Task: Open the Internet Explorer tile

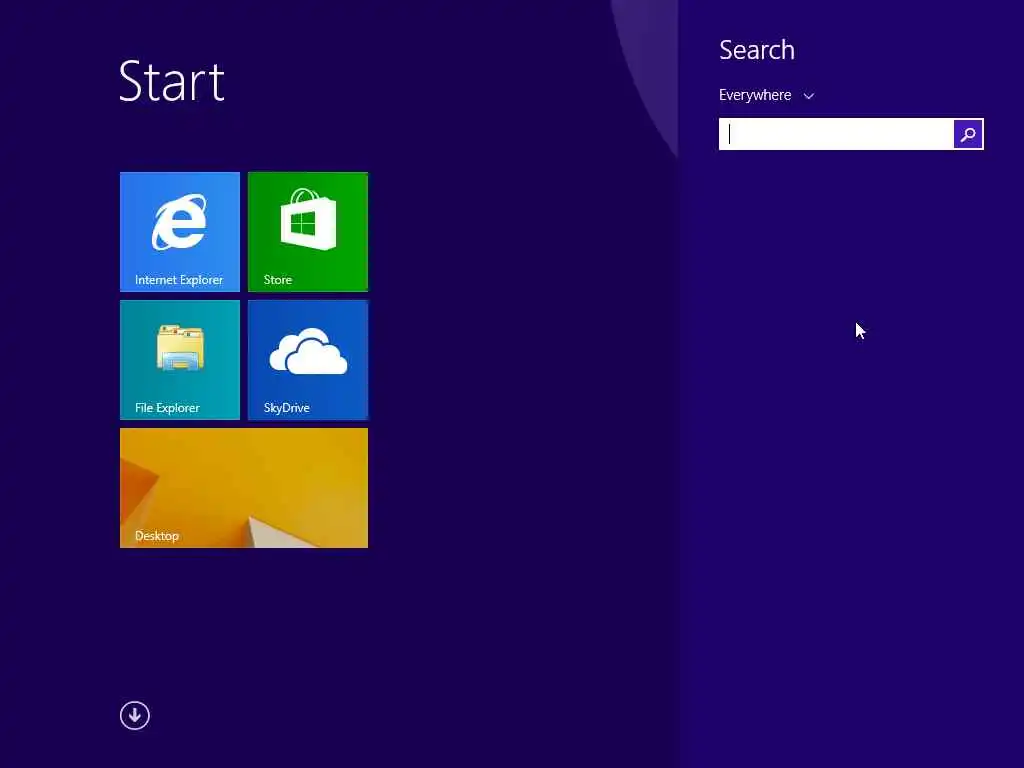Action: [x=180, y=232]
